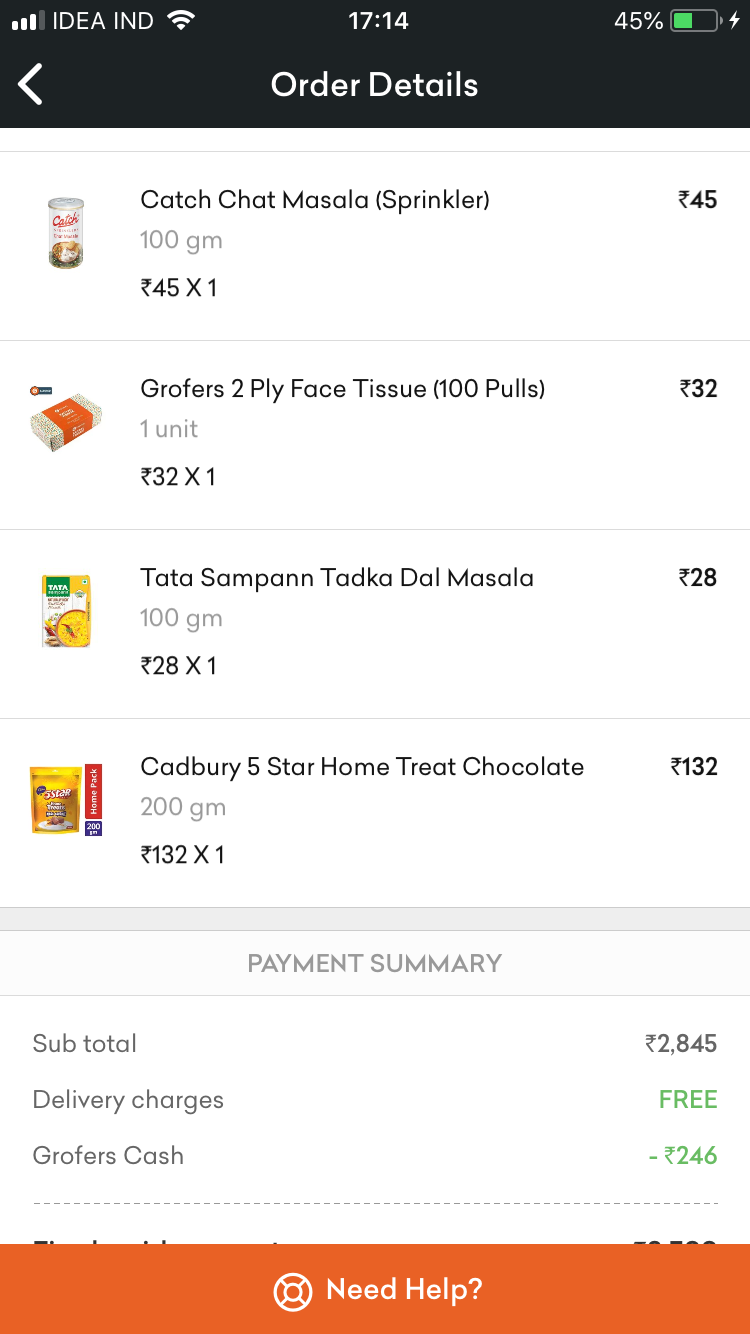Tap the ₹132 Cadbury item price
750x1334 pixels.
(694, 767)
